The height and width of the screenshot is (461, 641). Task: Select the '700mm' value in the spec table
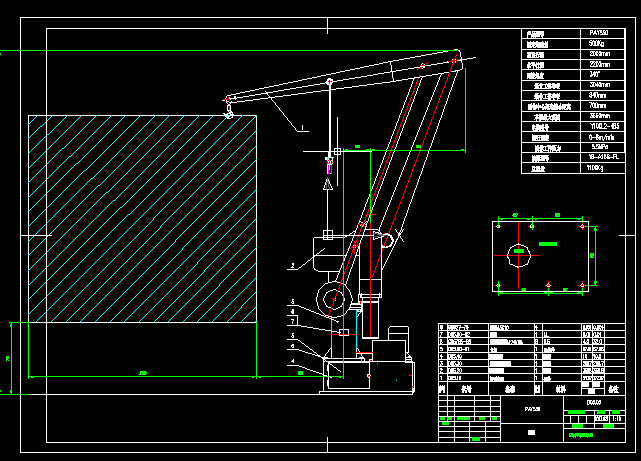(597, 105)
